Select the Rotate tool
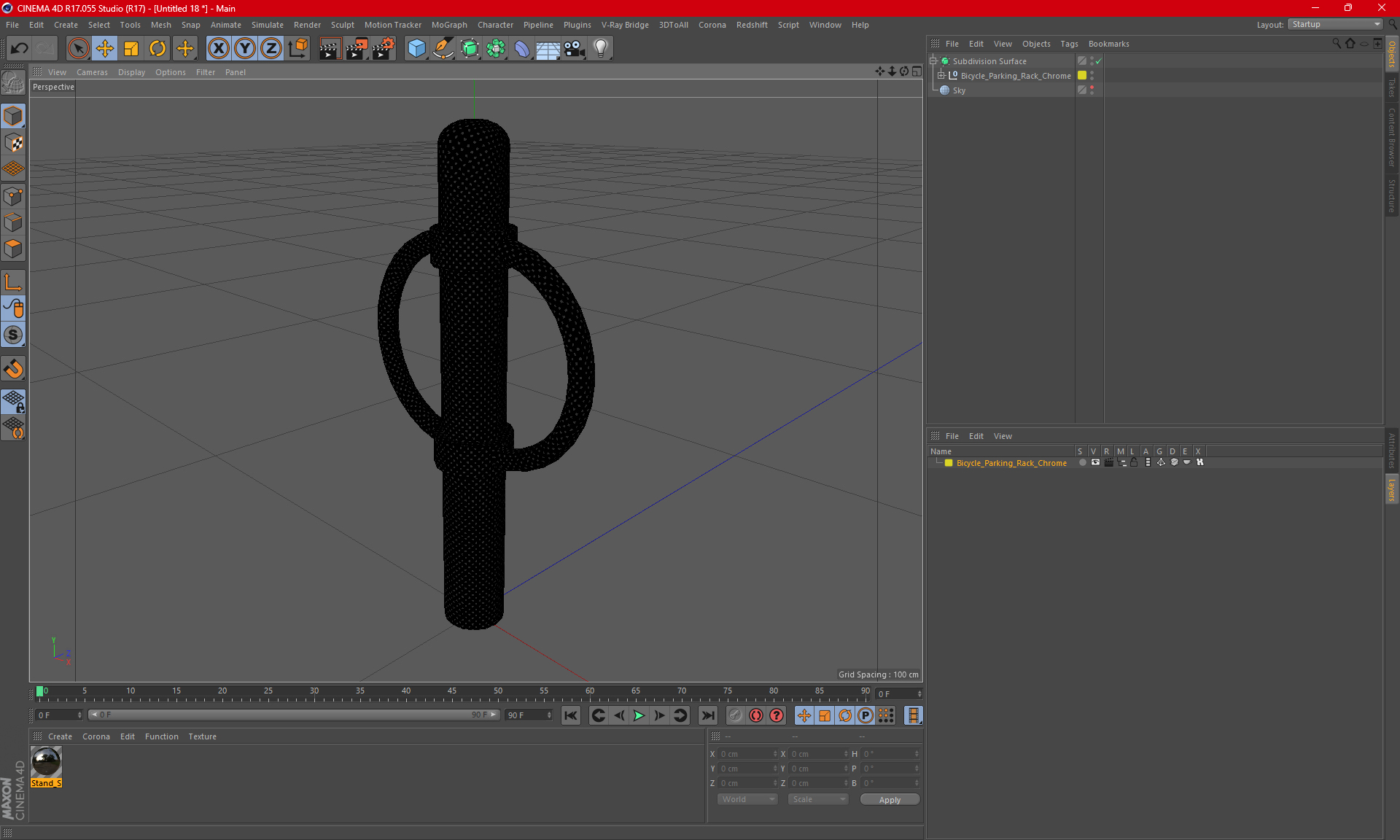1400x840 pixels. pyautogui.click(x=157, y=49)
